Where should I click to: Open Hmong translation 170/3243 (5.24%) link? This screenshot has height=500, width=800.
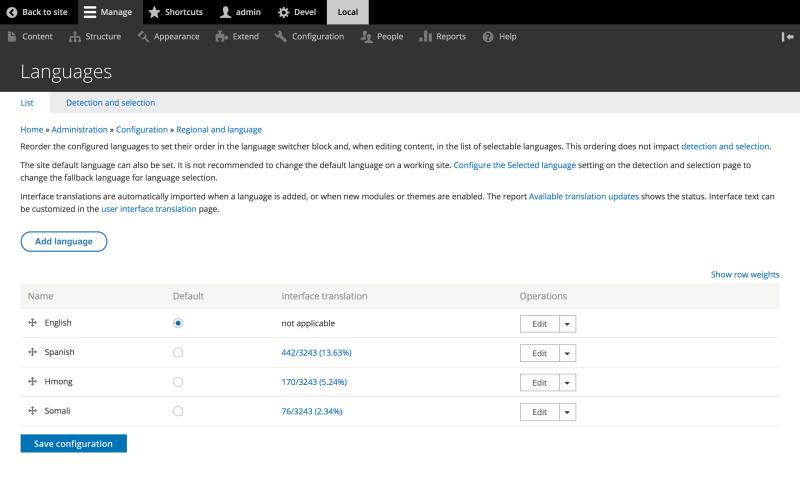click(314, 382)
